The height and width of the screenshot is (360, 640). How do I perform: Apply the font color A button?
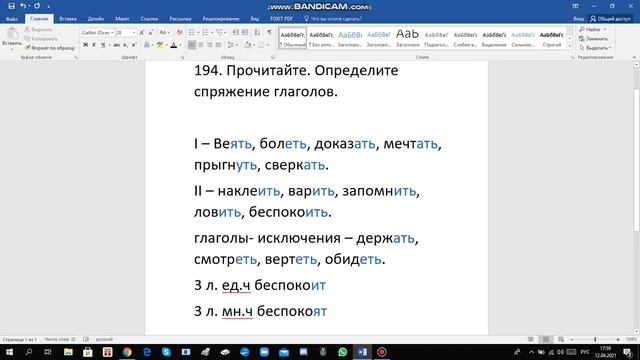click(x=173, y=45)
